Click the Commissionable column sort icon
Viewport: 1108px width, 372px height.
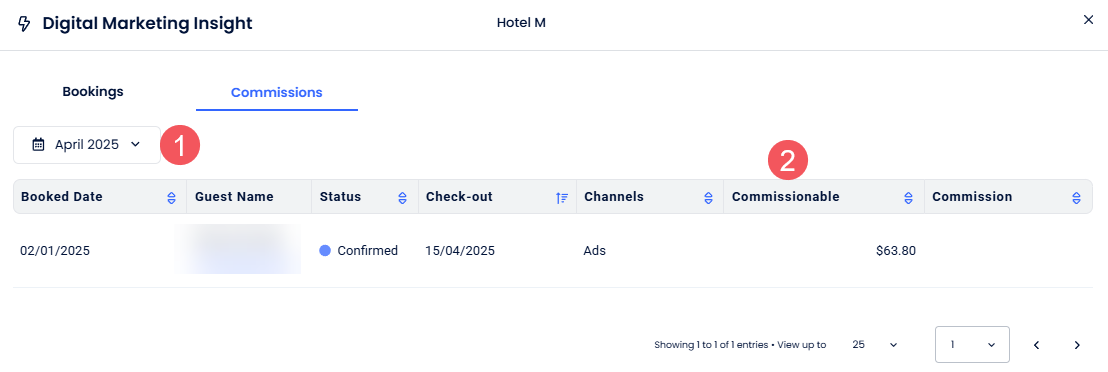[909, 198]
